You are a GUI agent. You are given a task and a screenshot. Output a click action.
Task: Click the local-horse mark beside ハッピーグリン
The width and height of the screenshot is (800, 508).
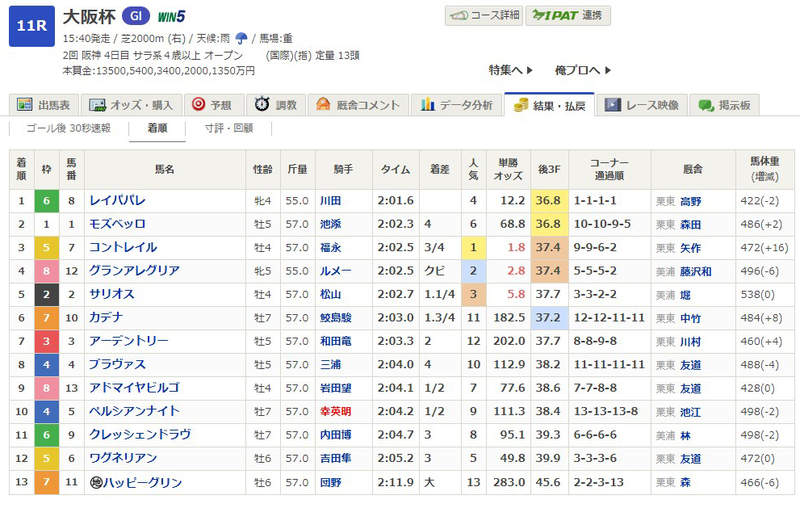pos(96,482)
